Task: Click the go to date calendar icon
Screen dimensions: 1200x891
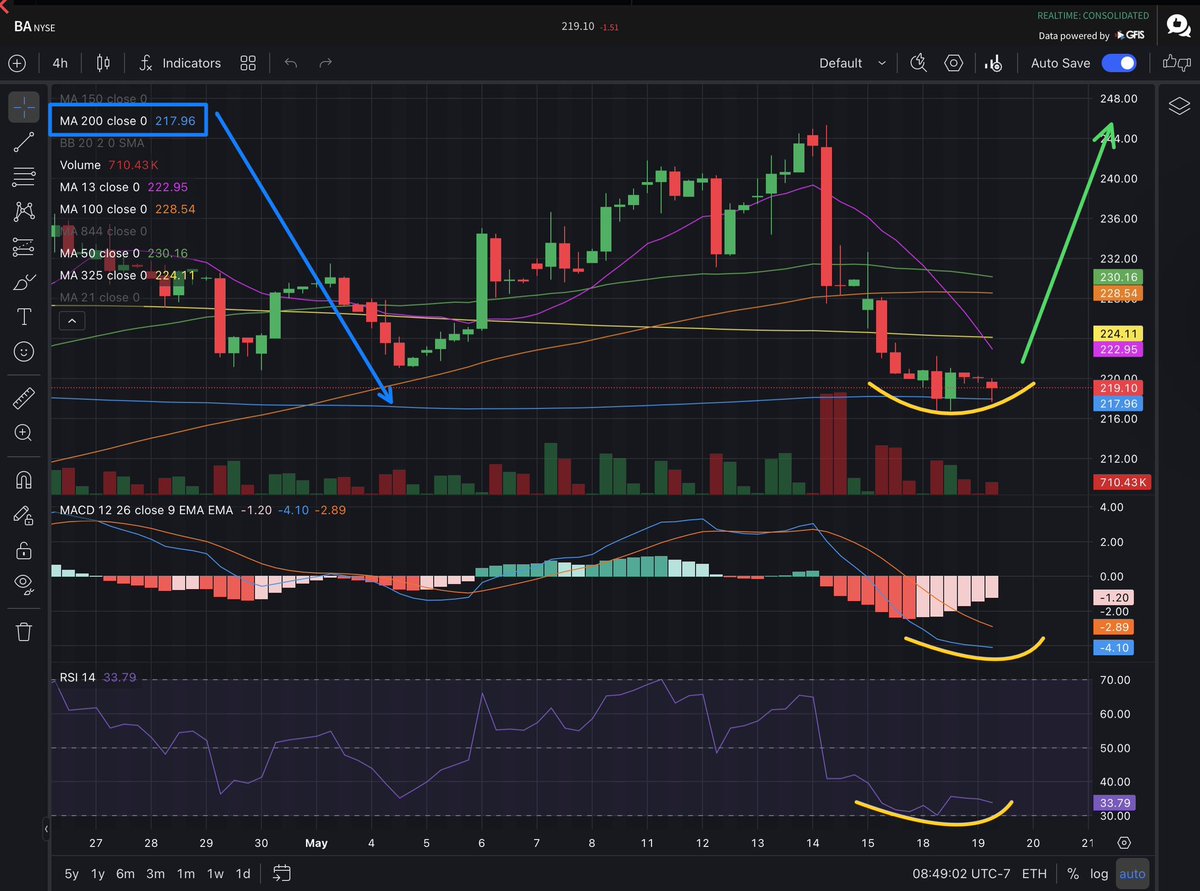Action: pyautogui.click(x=281, y=874)
